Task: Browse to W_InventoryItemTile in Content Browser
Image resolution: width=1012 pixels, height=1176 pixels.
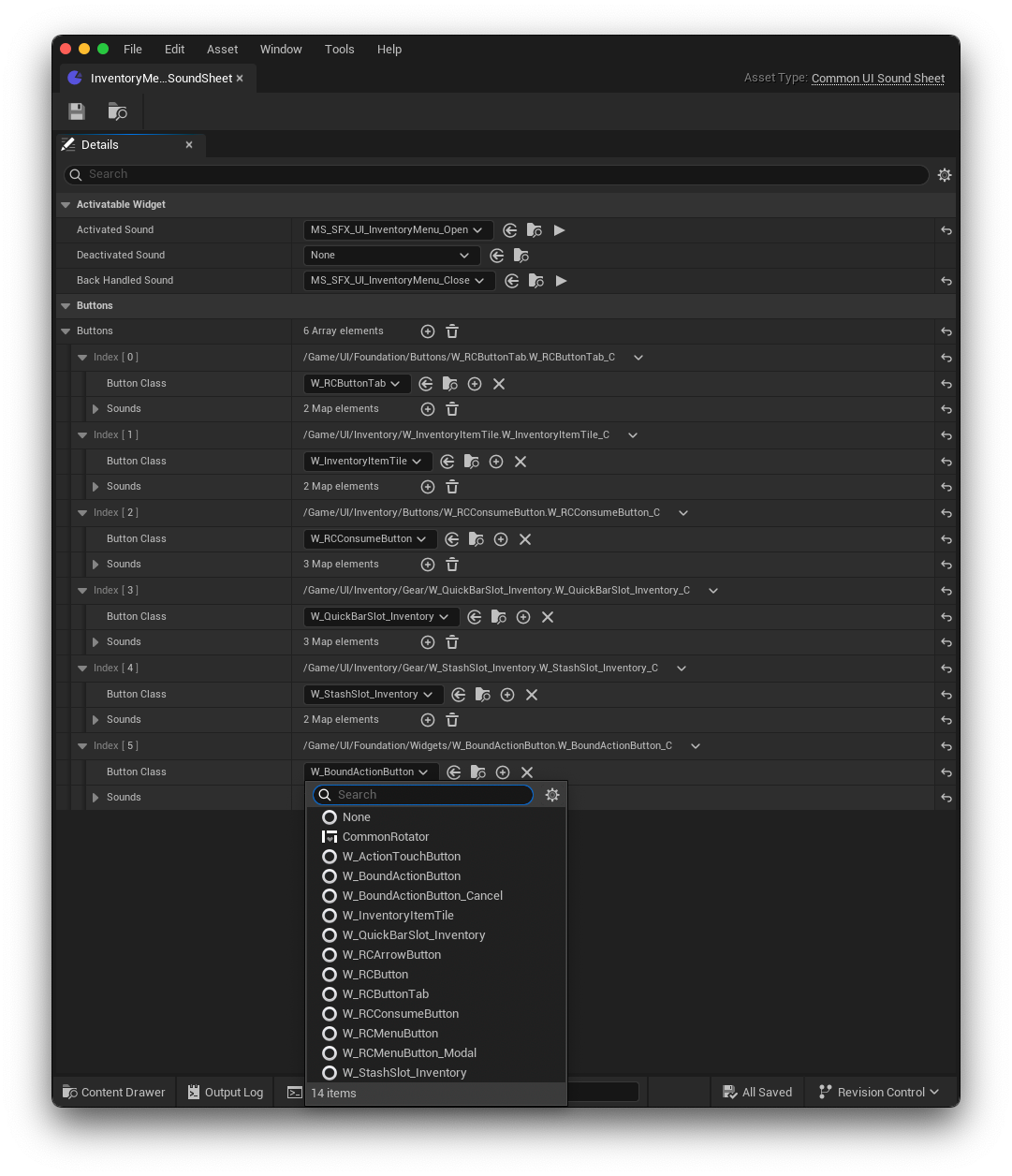Action: click(472, 462)
